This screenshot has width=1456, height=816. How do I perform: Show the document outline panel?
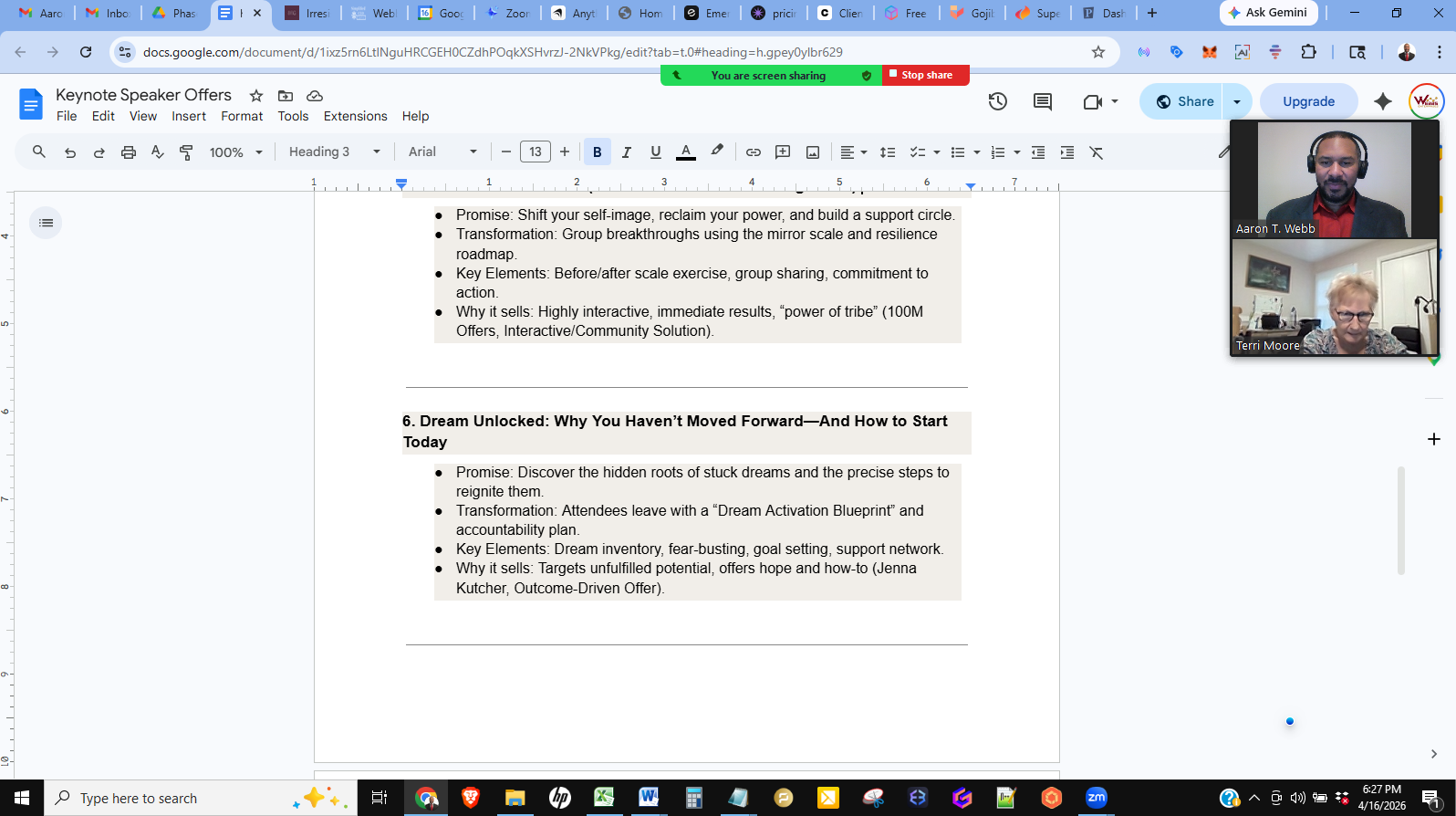(46, 223)
